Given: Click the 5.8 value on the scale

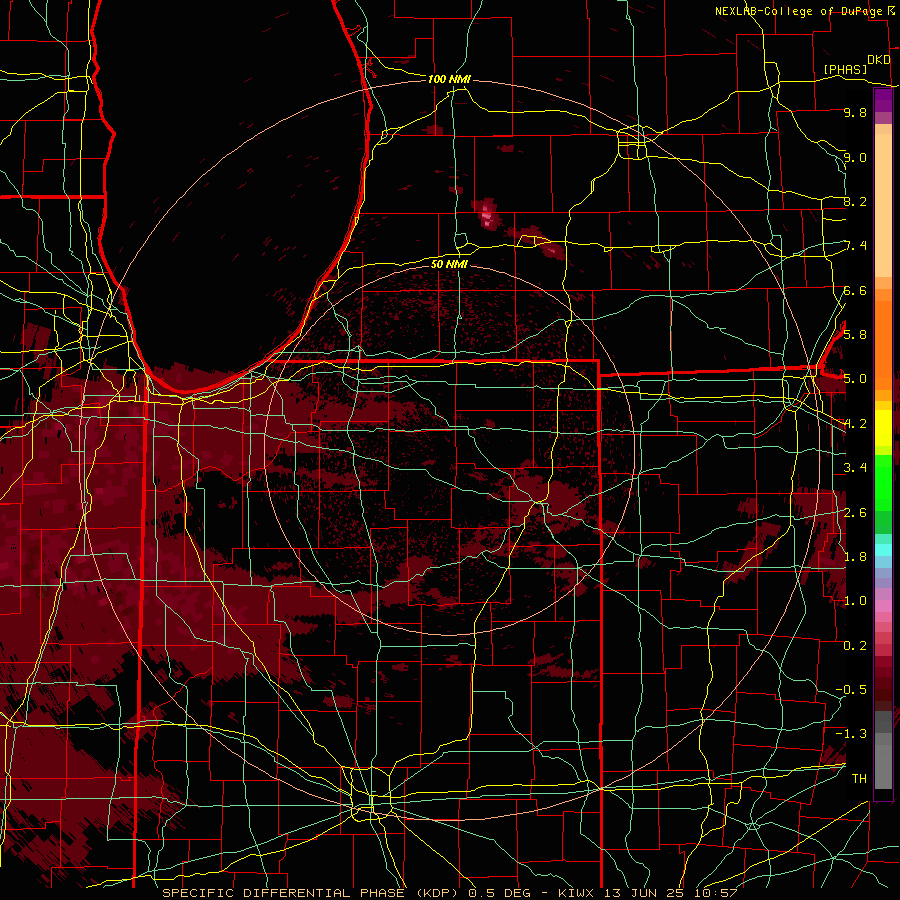Looking at the screenshot, I should coord(855,334).
